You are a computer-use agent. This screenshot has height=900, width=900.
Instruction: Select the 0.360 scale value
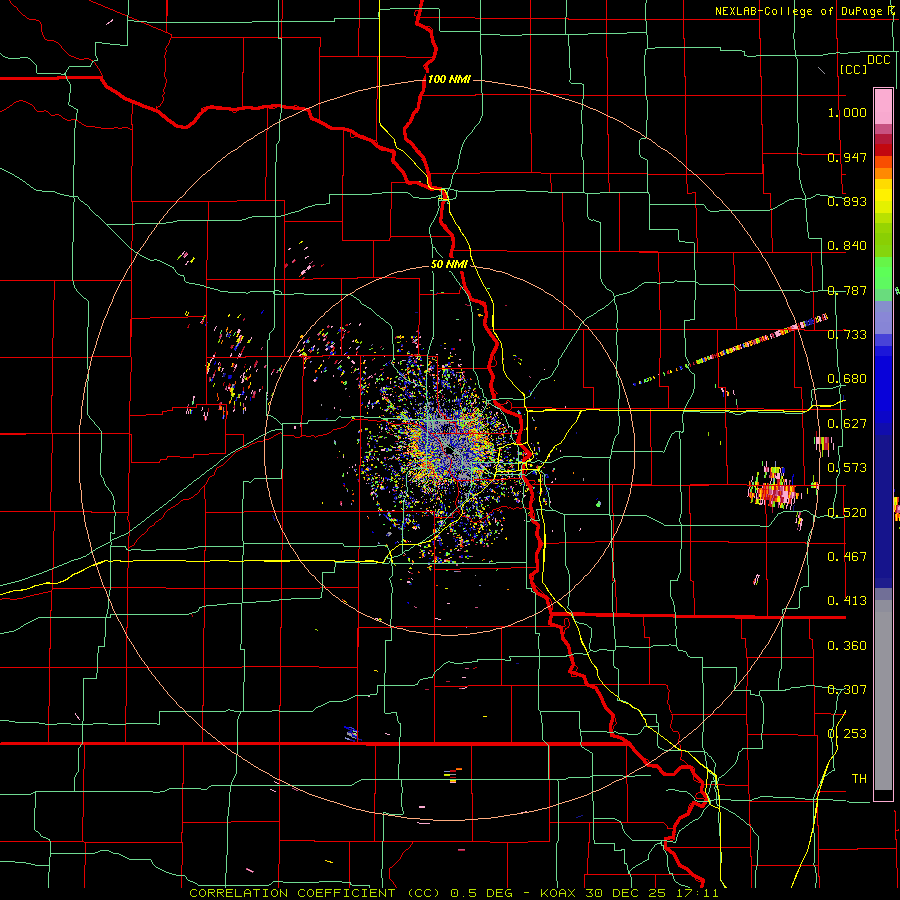pos(847,646)
